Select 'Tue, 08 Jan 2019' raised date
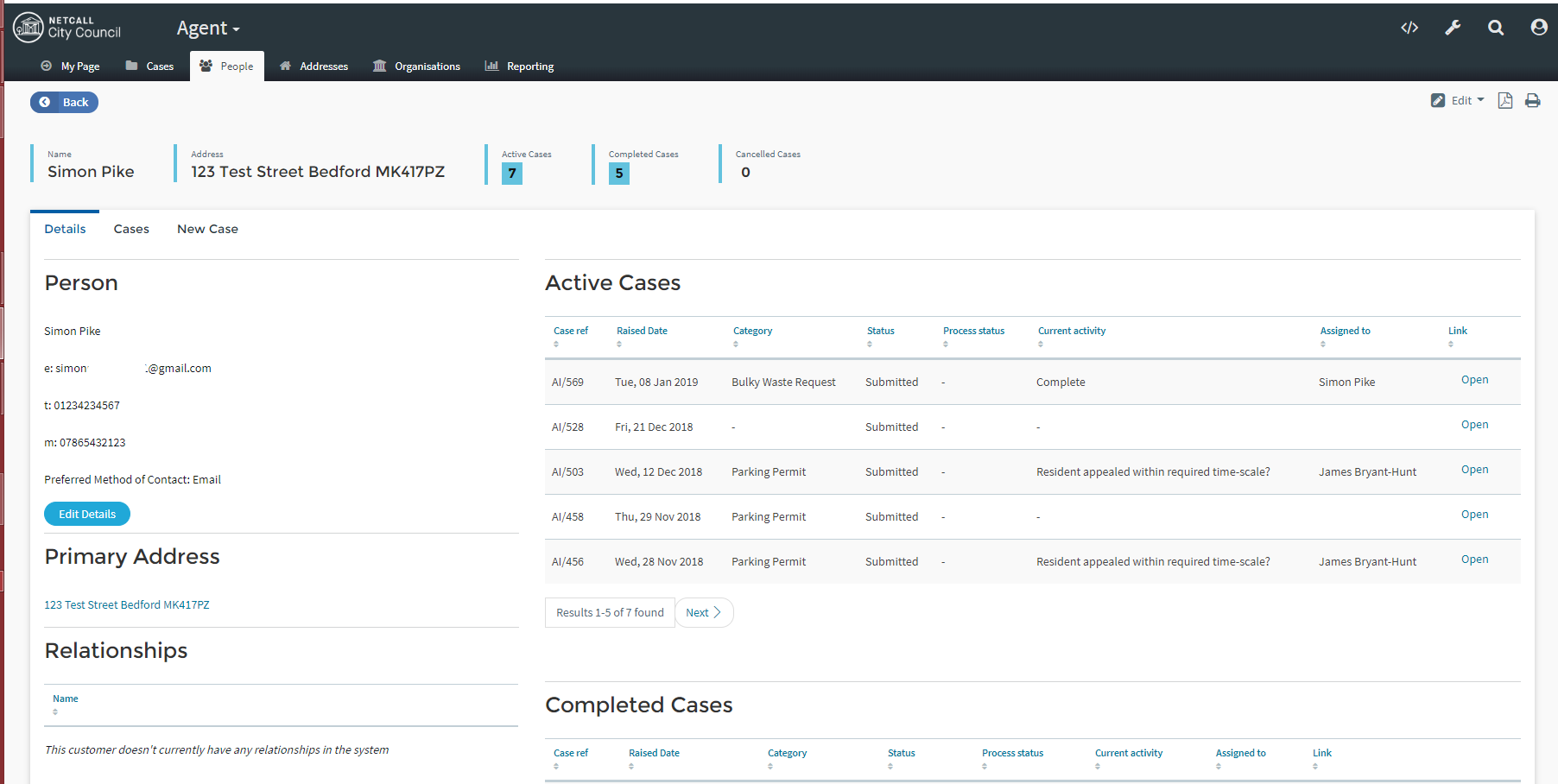This screenshot has height=784, width=1558. 656,383
